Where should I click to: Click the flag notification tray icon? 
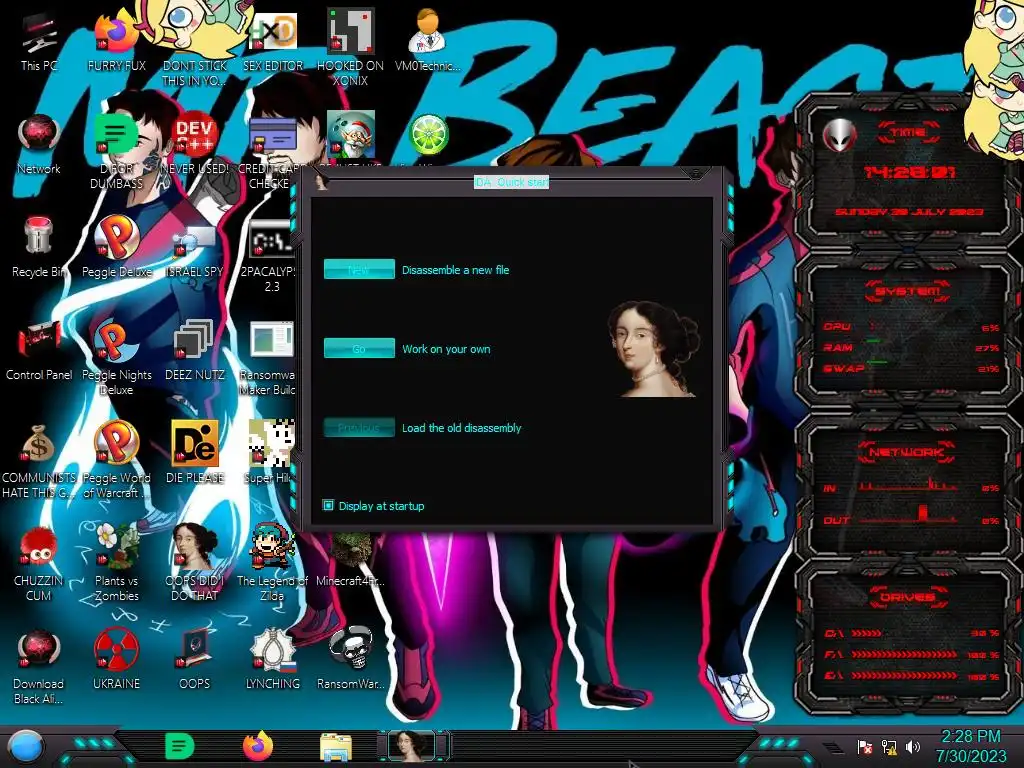coord(865,746)
